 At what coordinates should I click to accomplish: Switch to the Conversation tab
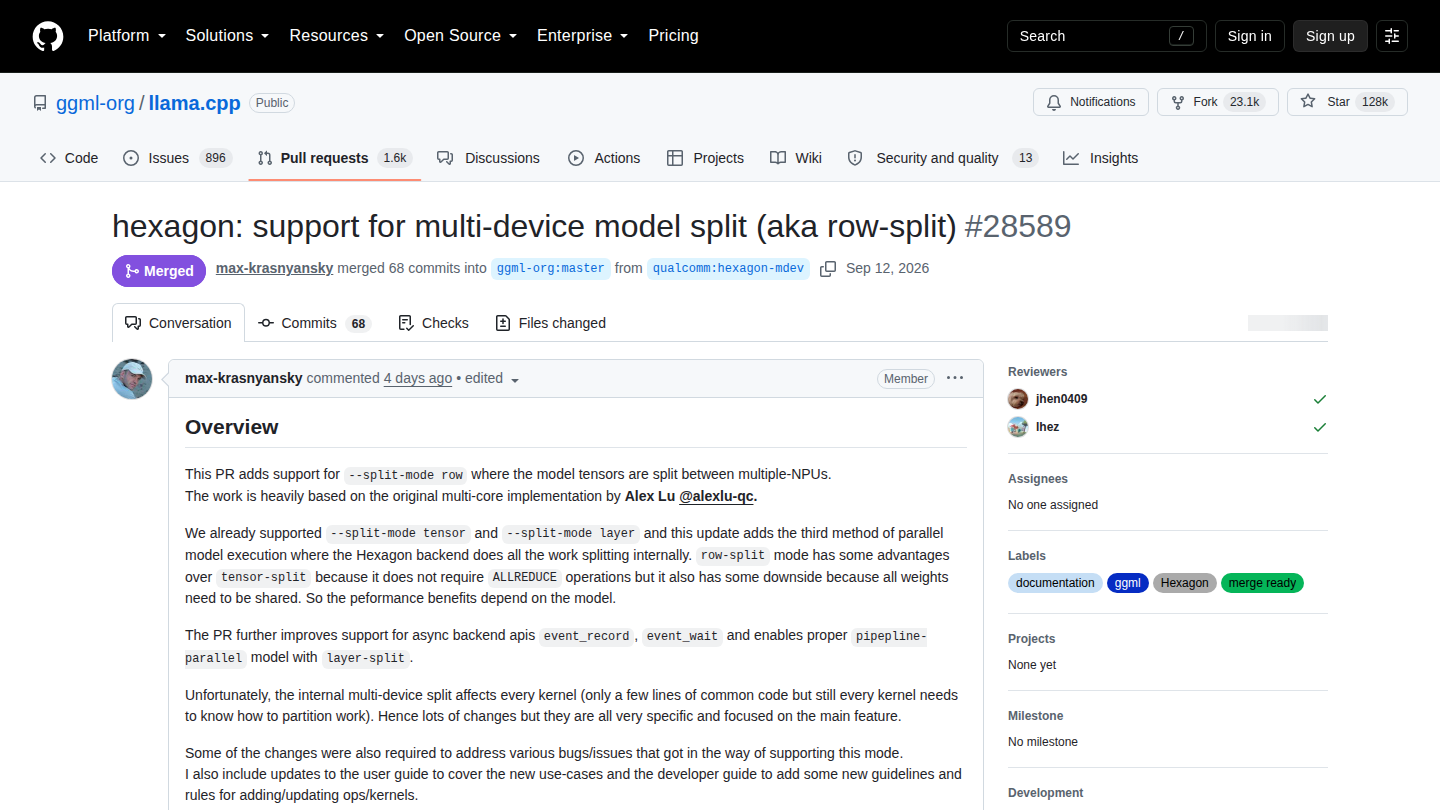pyautogui.click(x=178, y=323)
